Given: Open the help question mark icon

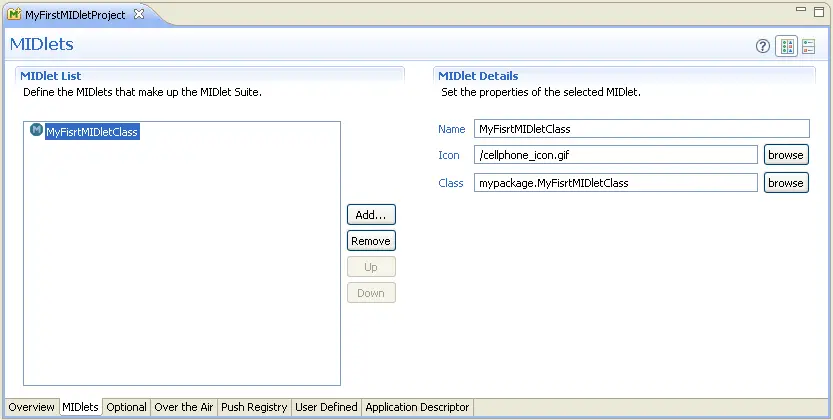Looking at the screenshot, I should (763, 47).
